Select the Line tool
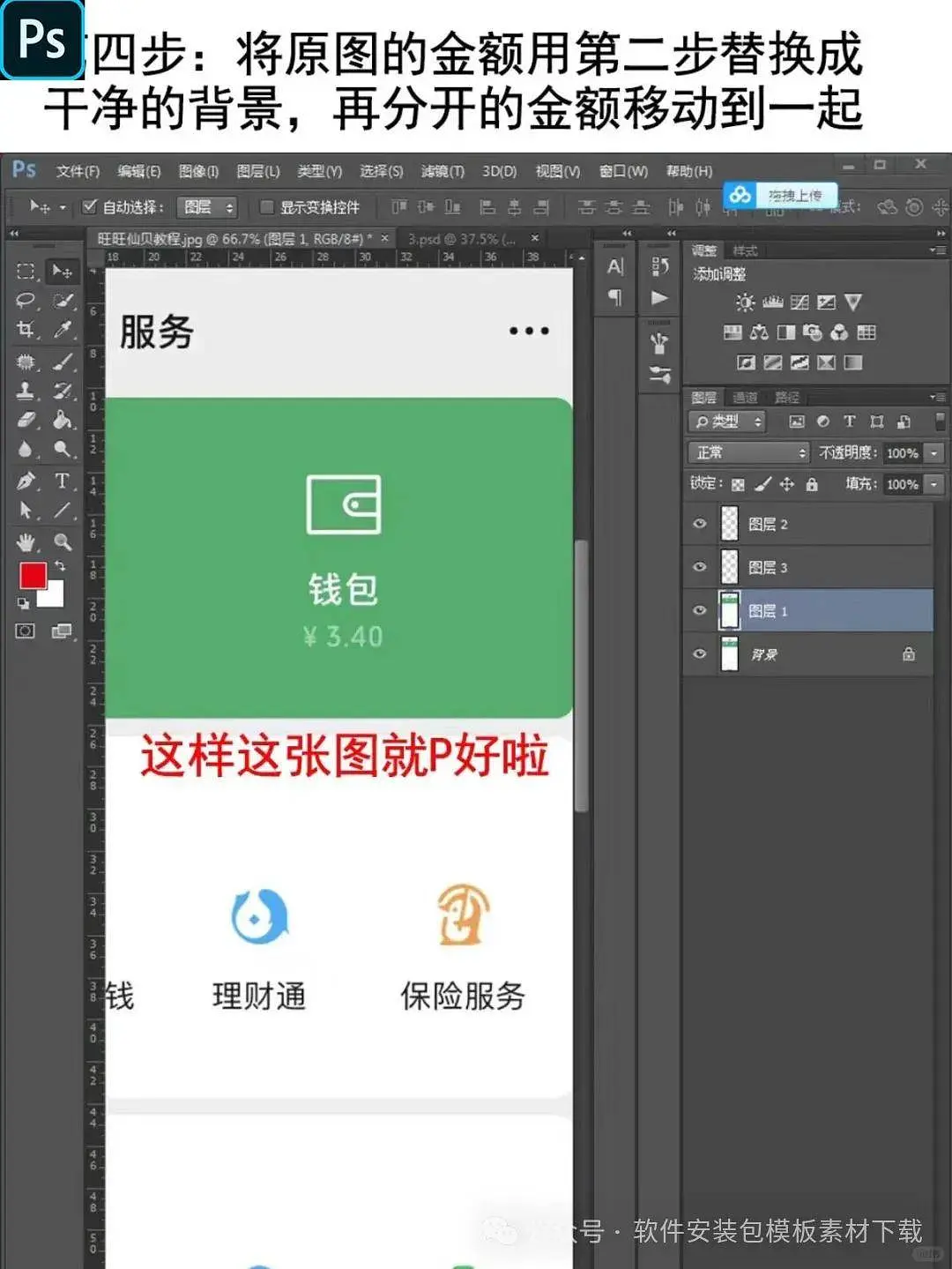The height and width of the screenshot is (1269, 952). (x=62, y=510)
